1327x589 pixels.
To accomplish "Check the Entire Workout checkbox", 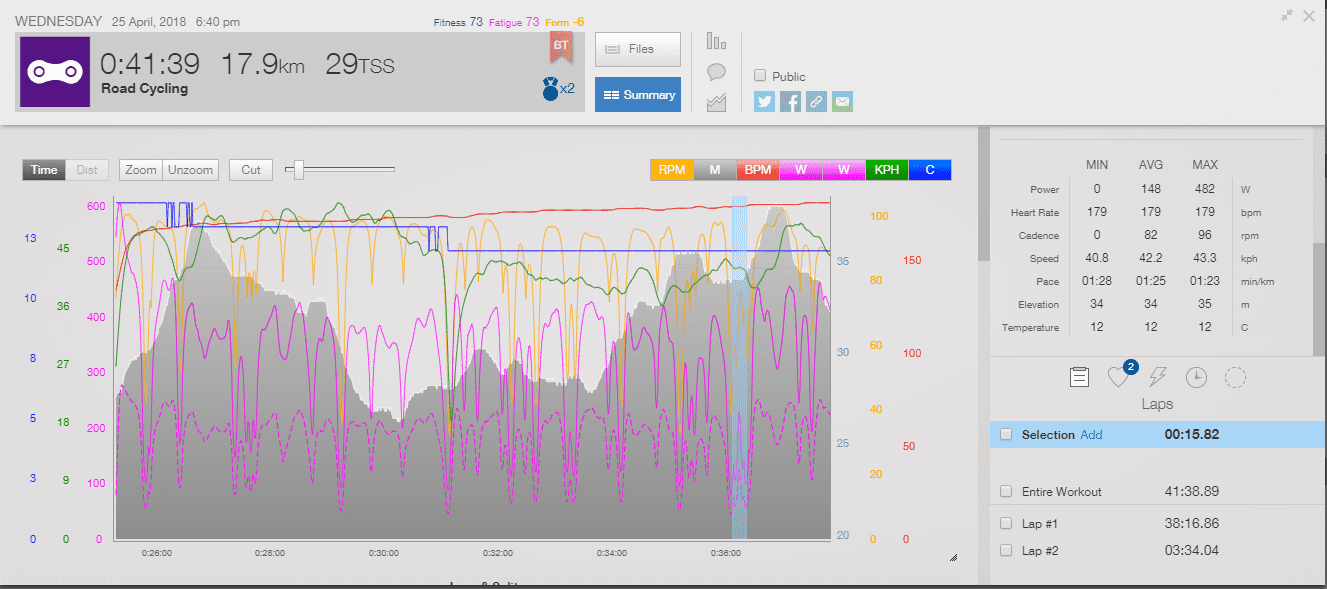I will click(x=1006, y=491).
